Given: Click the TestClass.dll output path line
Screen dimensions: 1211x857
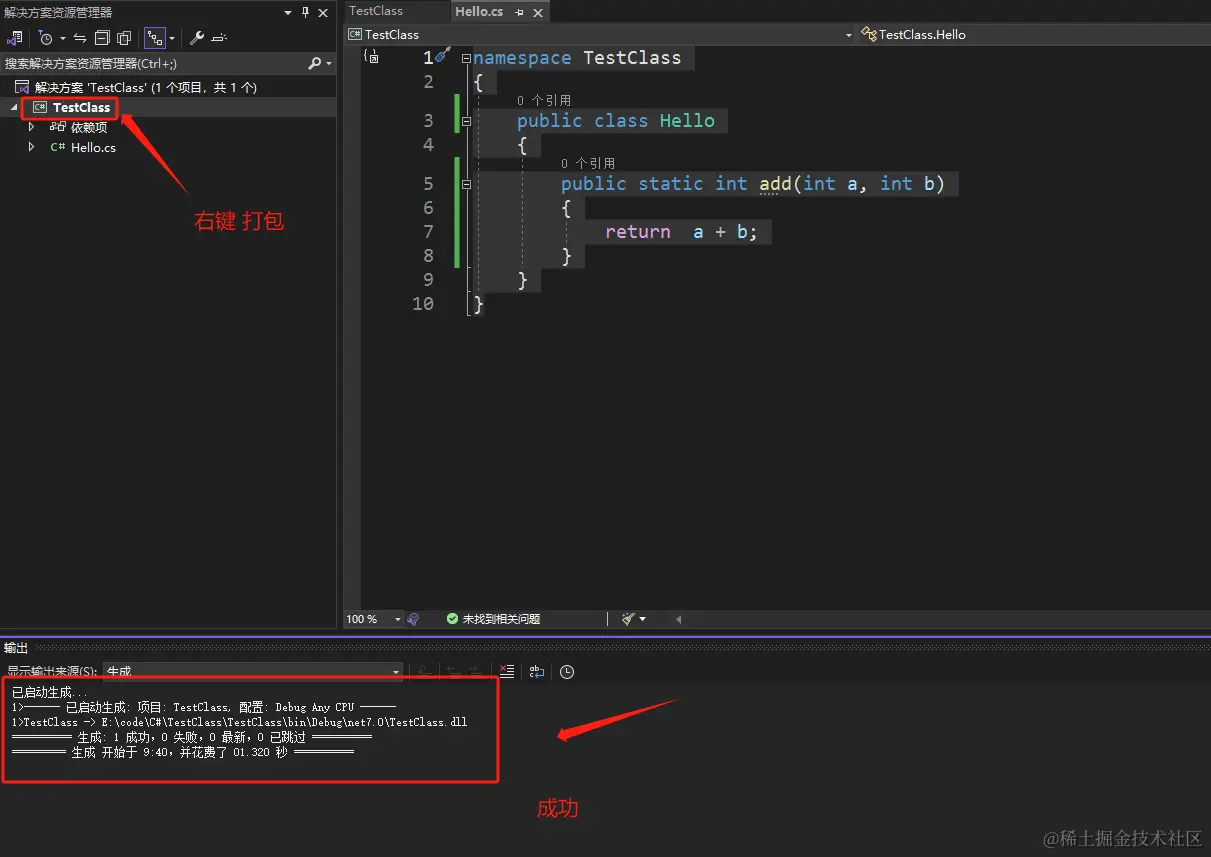Looking at the screenshot, I should pos(239,722).
